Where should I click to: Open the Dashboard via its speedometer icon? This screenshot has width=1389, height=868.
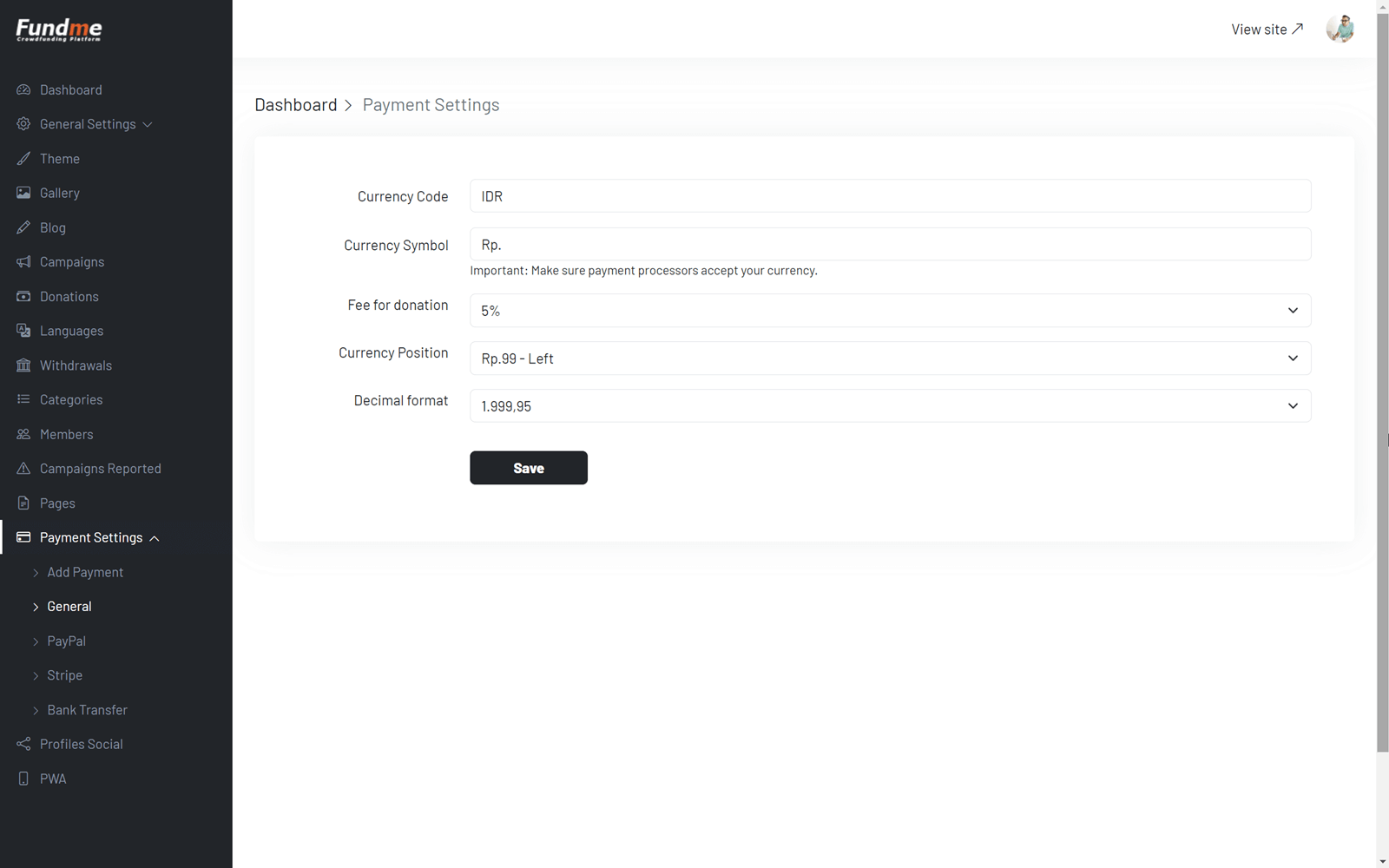coord(23,89)
